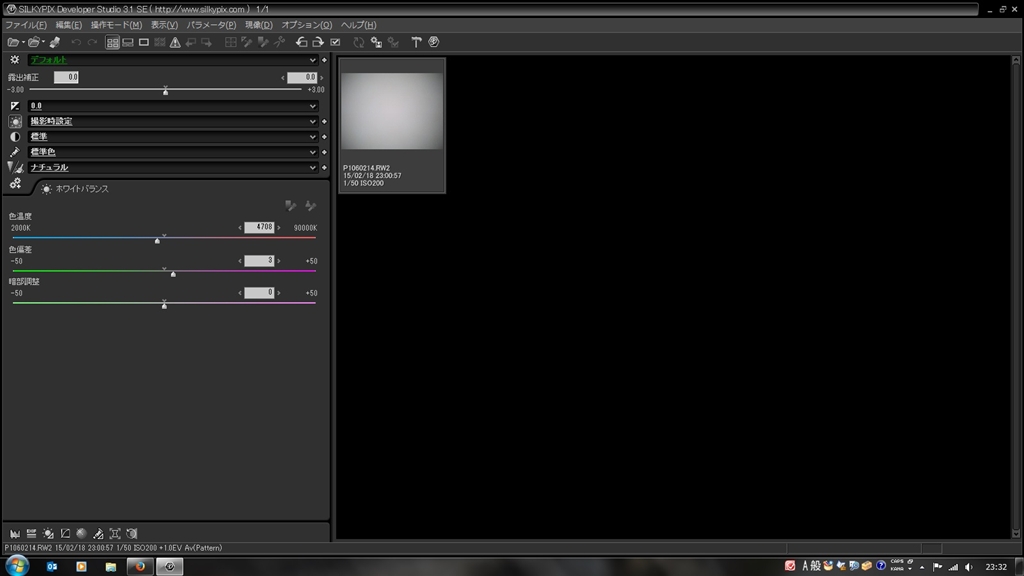The width and height of the screenshot is (1024, 576).
Task: Click the sharpness/noise icon in sidebar
Action: [15, 168]
